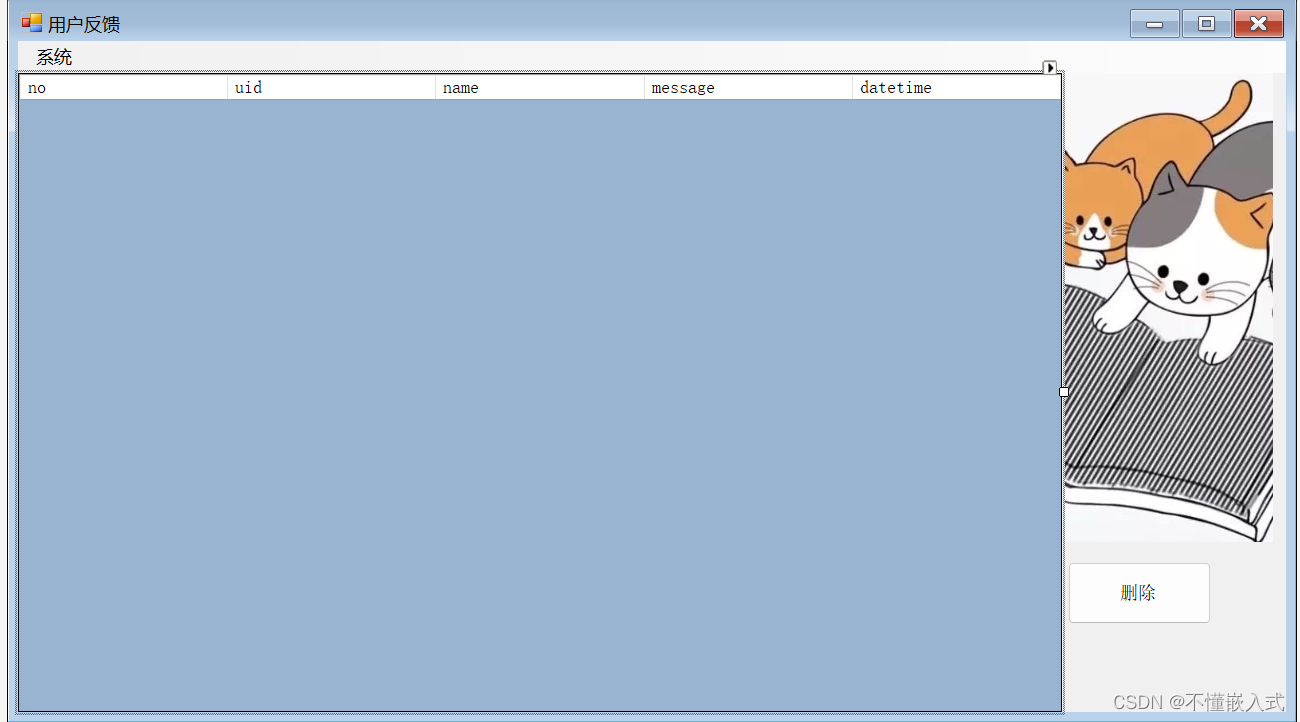Open the 系统 menu
Viewport: 1300px width, 722px height.
54,57
